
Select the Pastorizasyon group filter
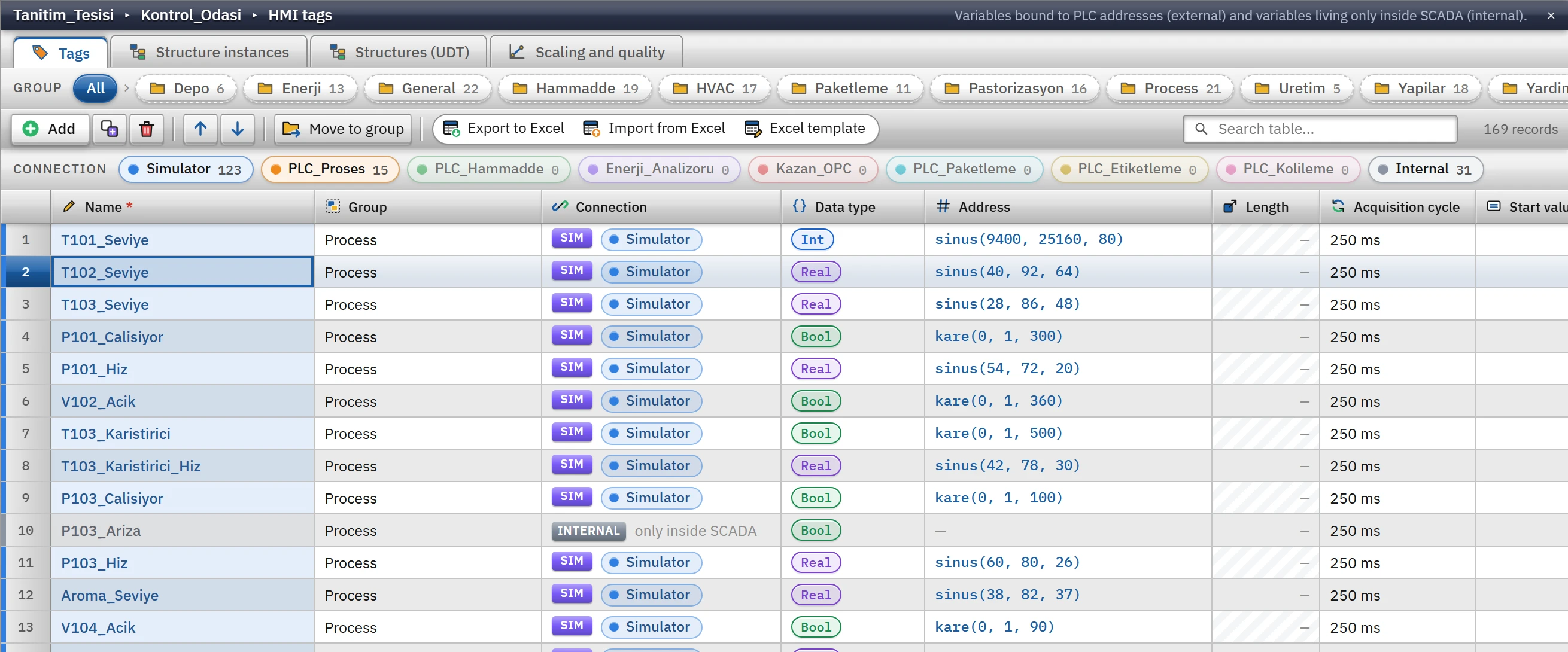point(1014,89)
